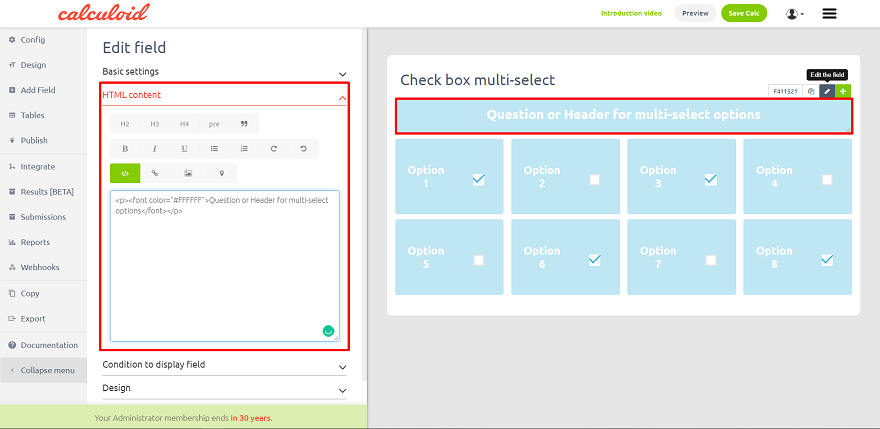This screenshot has height=429, width=880.
Task: Open Webhooks in the left sidebar
Action: pos(40,267)
